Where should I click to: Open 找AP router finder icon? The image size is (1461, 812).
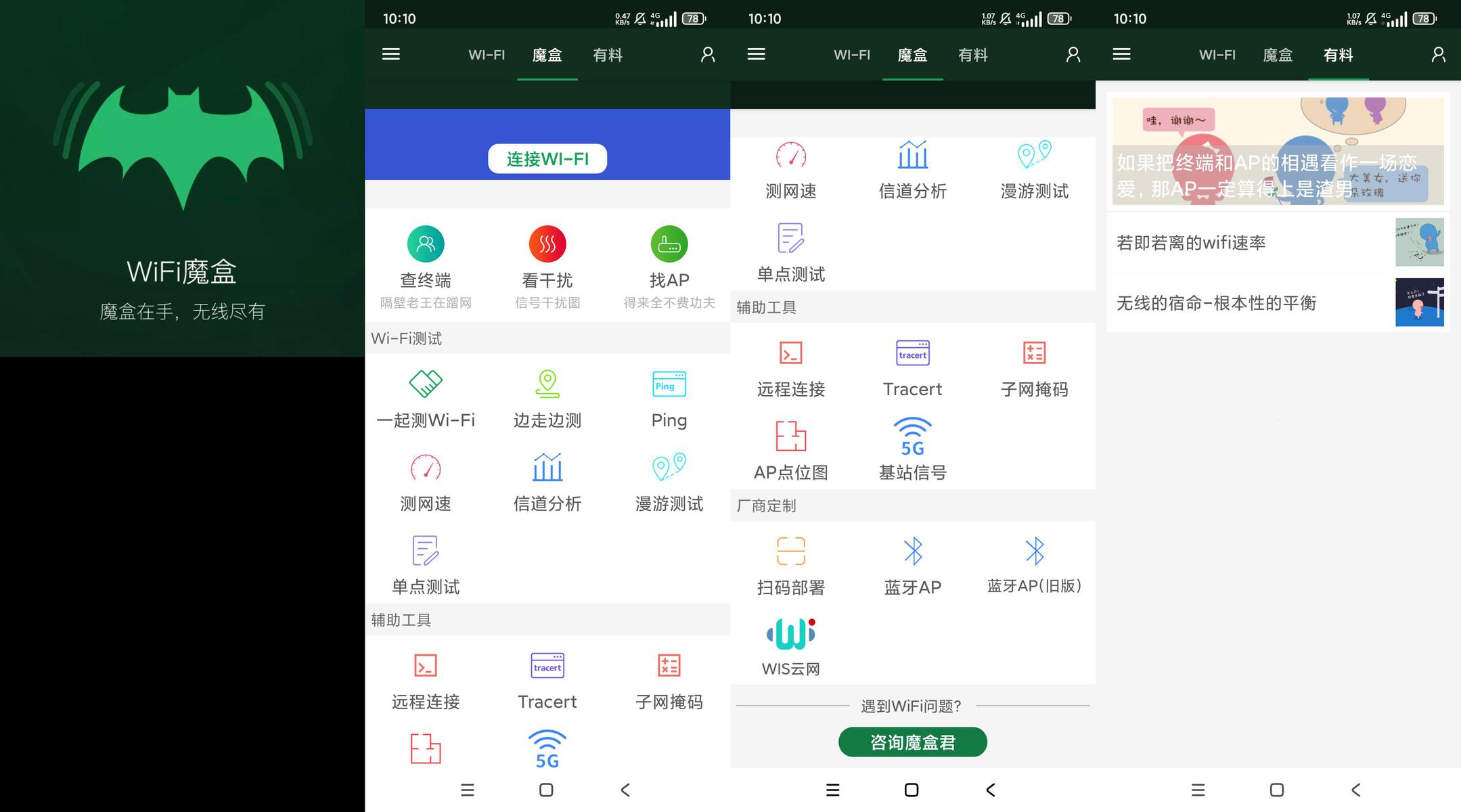(x=669, y=244)
